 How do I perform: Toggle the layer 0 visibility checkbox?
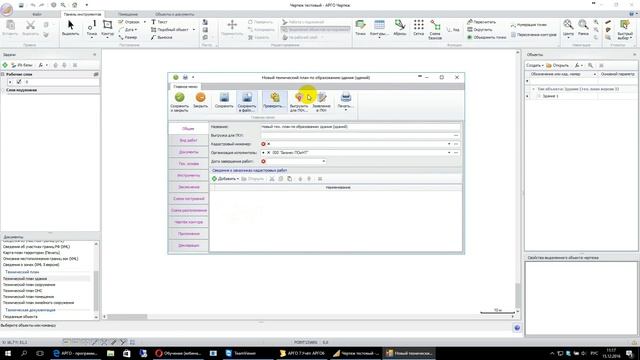pos(18,82)
